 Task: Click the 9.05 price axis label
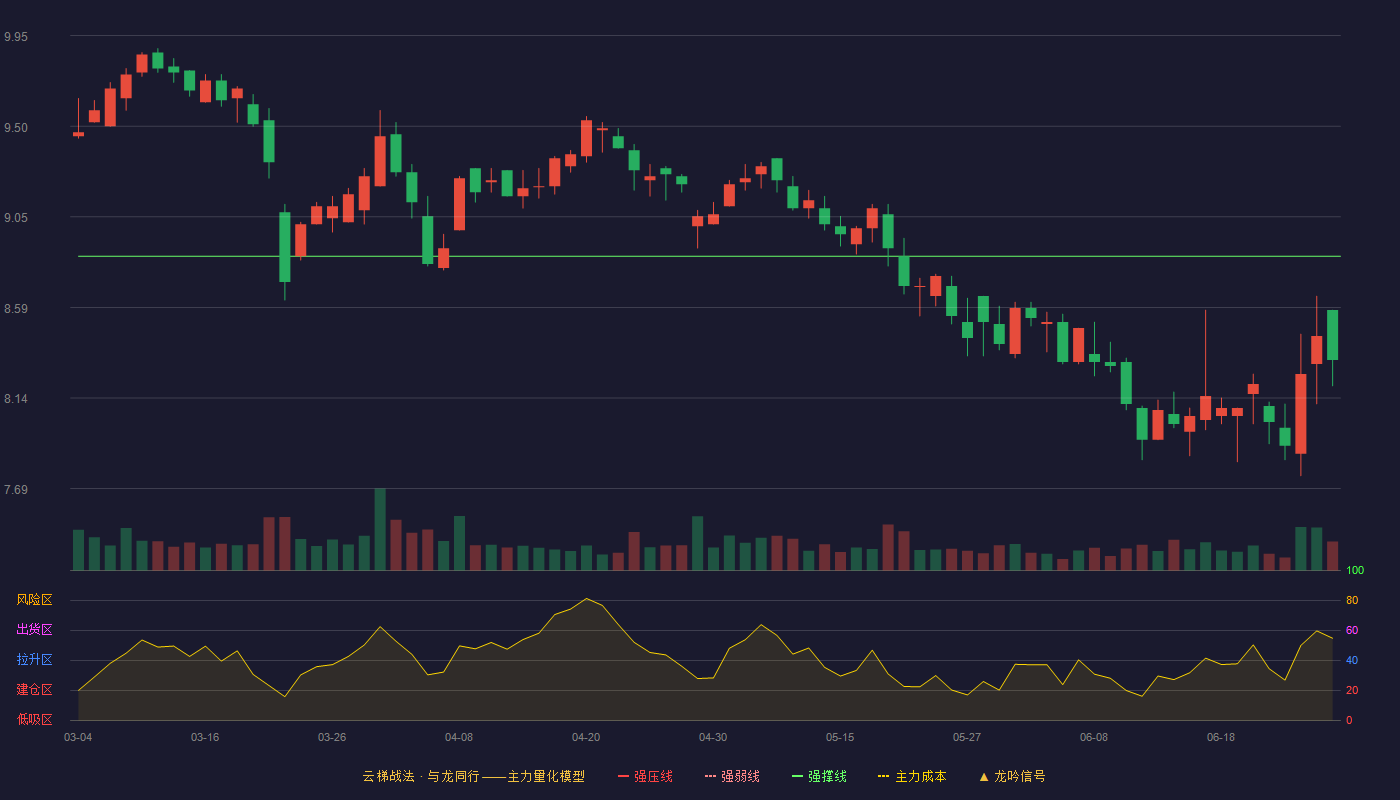tap(16, 218)
